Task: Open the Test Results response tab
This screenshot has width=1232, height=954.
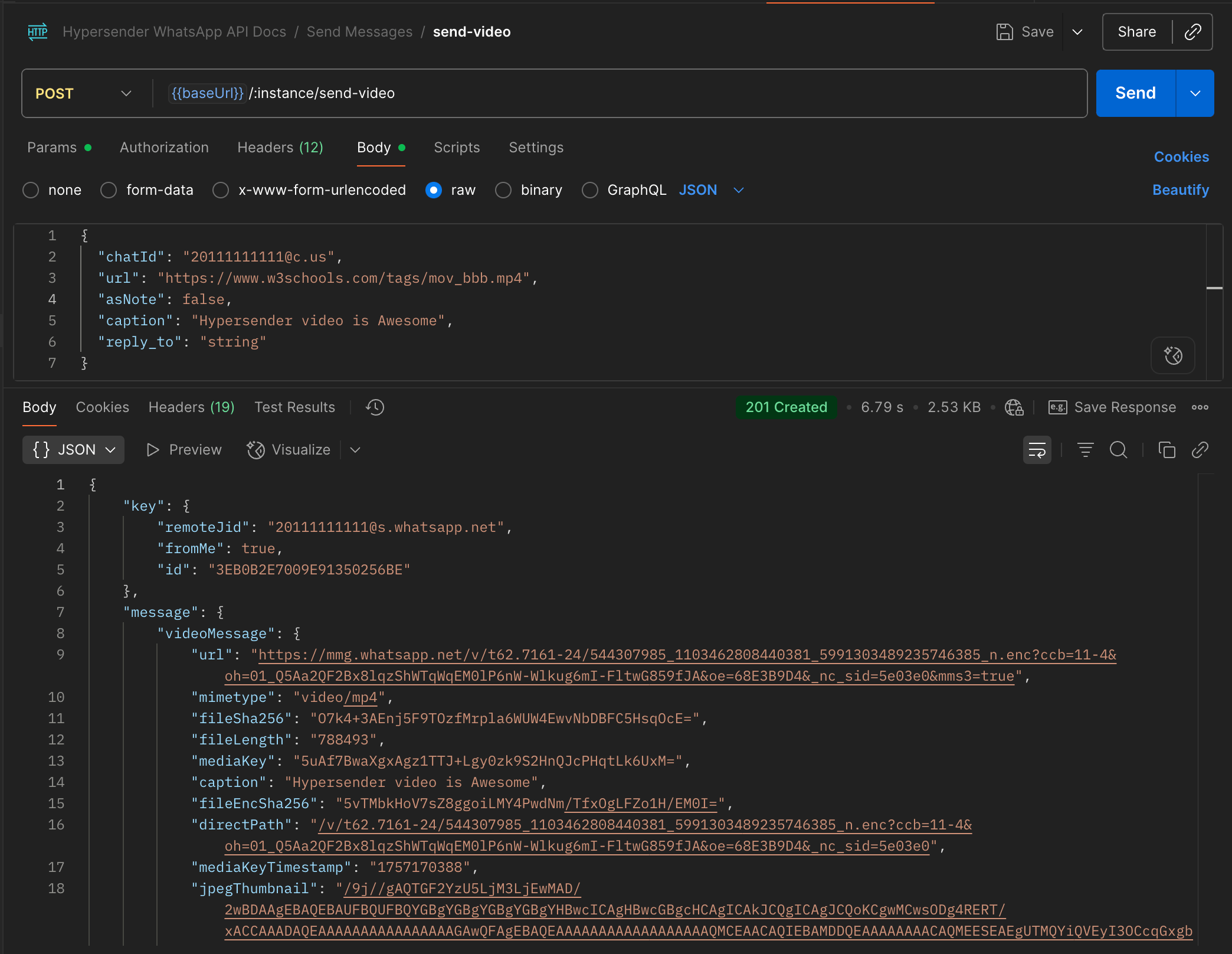Action: [x=294, y=407]
